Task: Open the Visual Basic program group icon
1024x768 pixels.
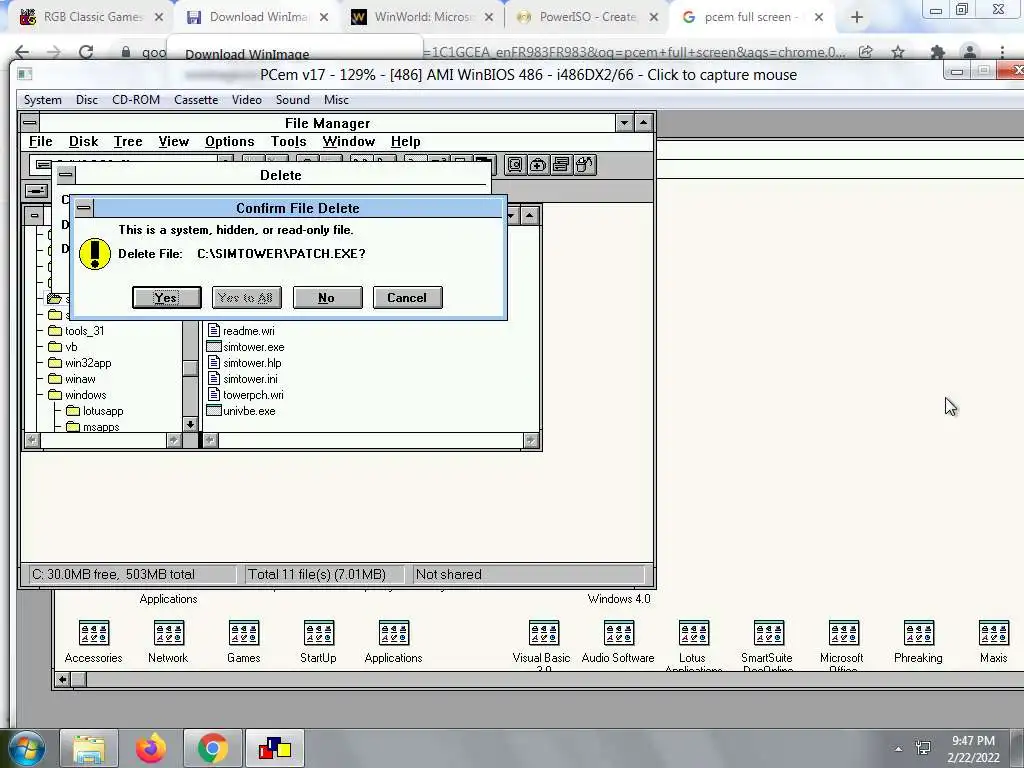Action: pos(542,645)
